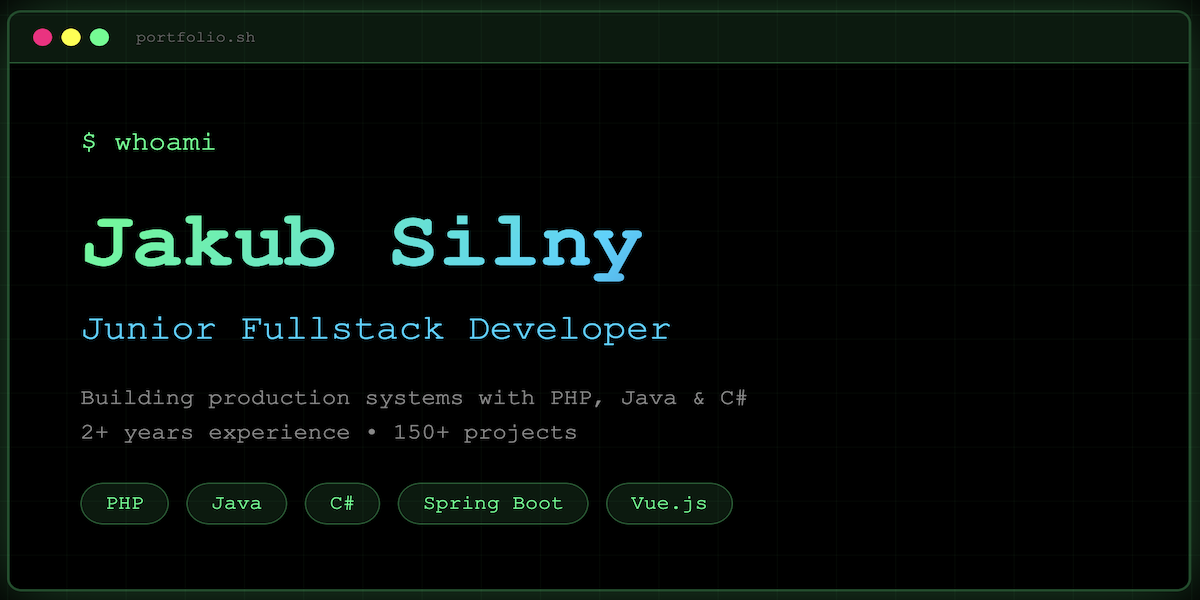1200x600 pixels.
Task: Click the green maximize dot
Action: (x=99, y=37)
